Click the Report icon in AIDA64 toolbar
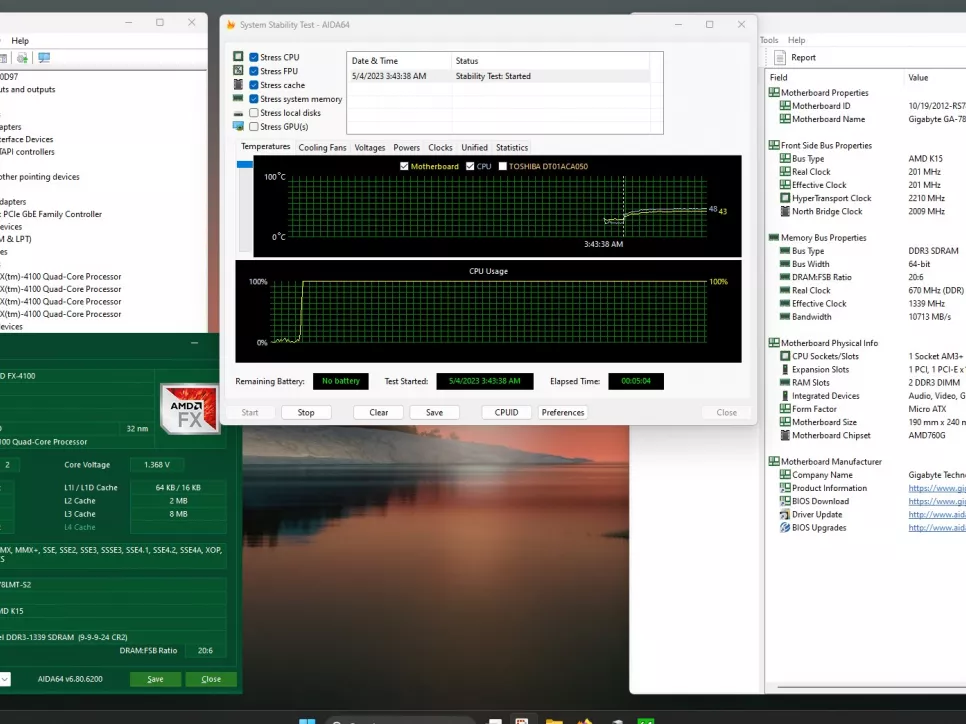The width and height of the screenshot is (966, 724). click(780, 58)
